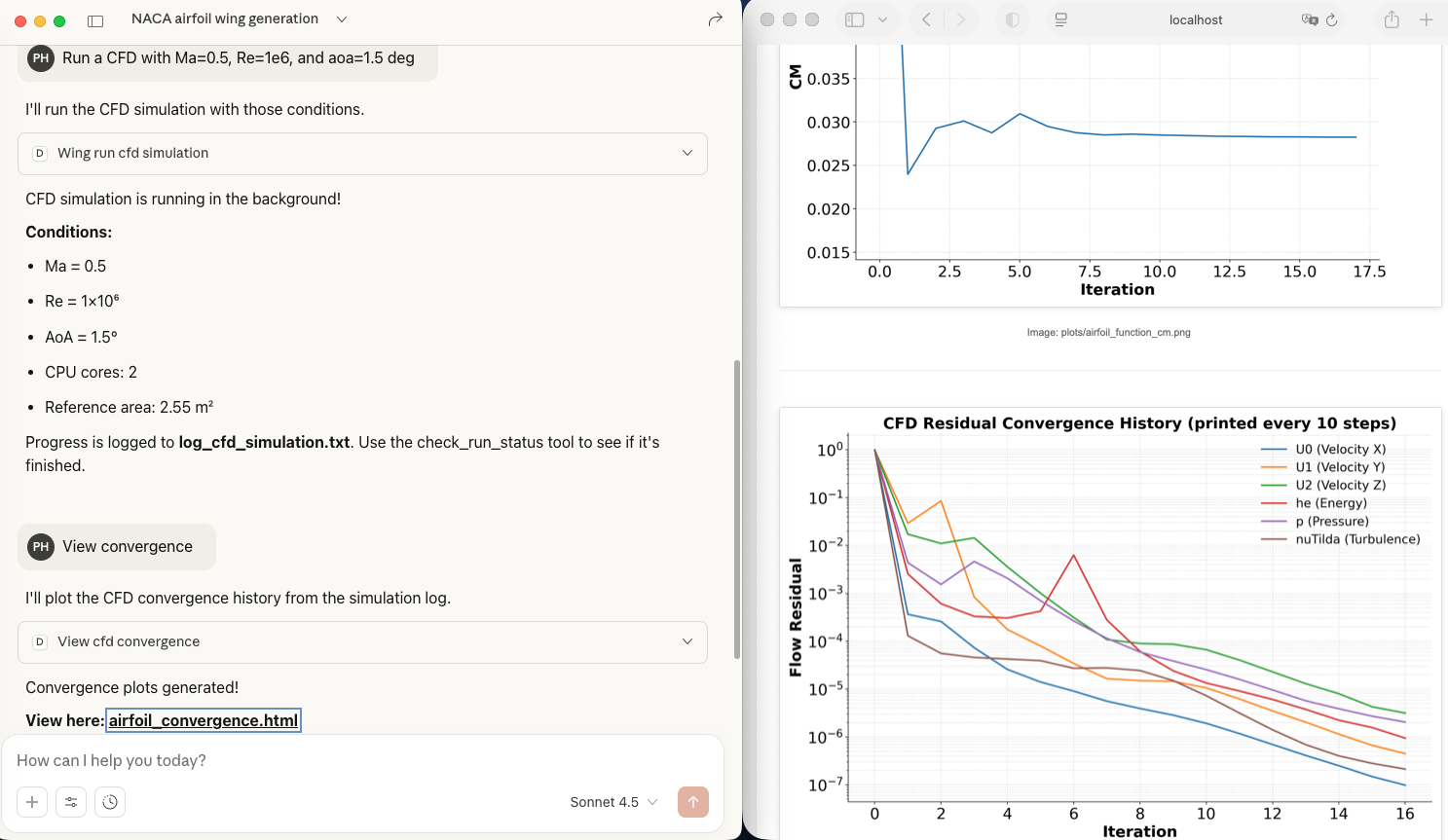1448x840 pixels.
Task: Toggle Safari's sidebar button
Action: [855, 19]
